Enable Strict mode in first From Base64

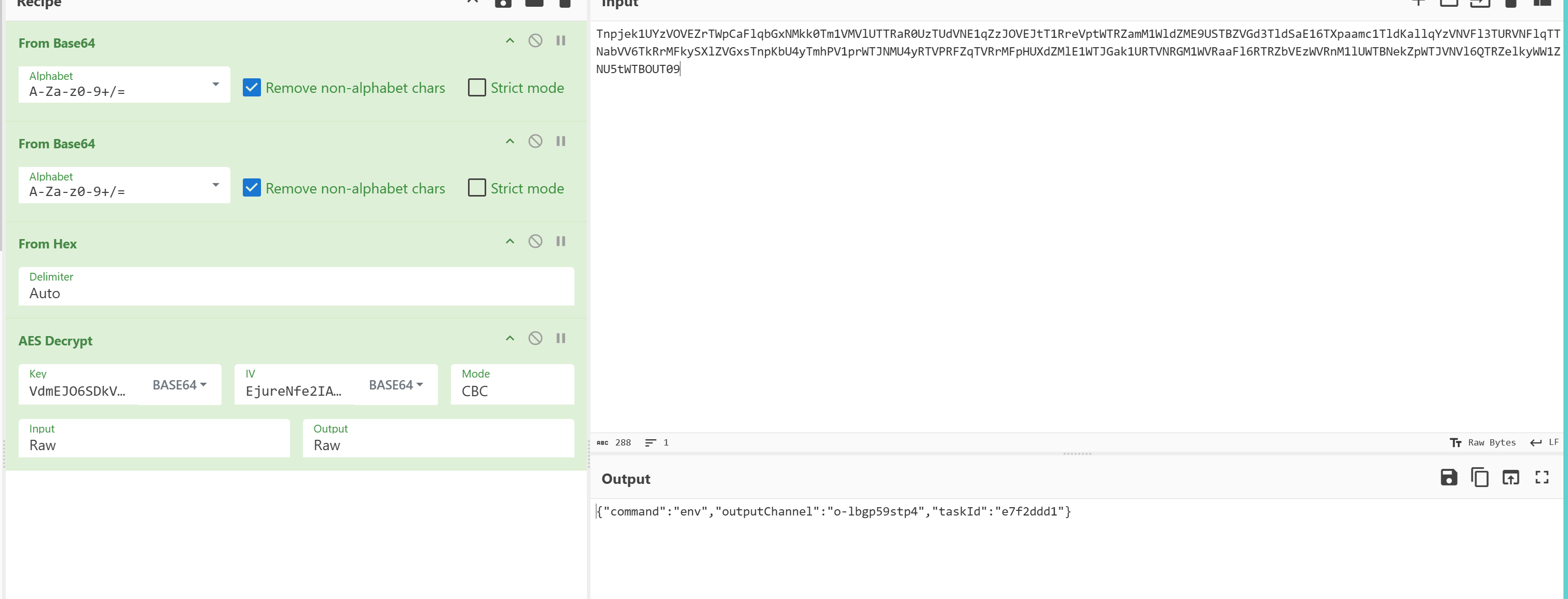coord(477,88)
